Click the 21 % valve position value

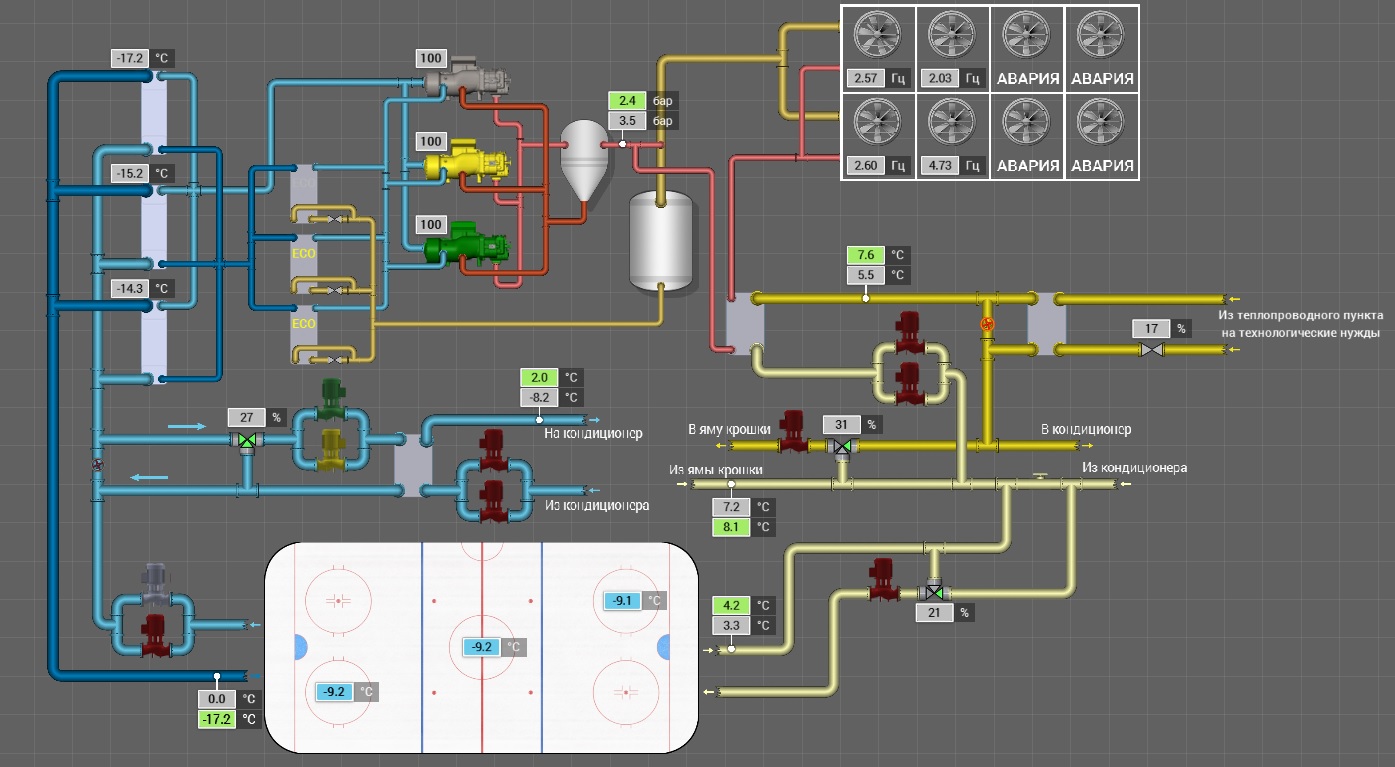[935, 613]
